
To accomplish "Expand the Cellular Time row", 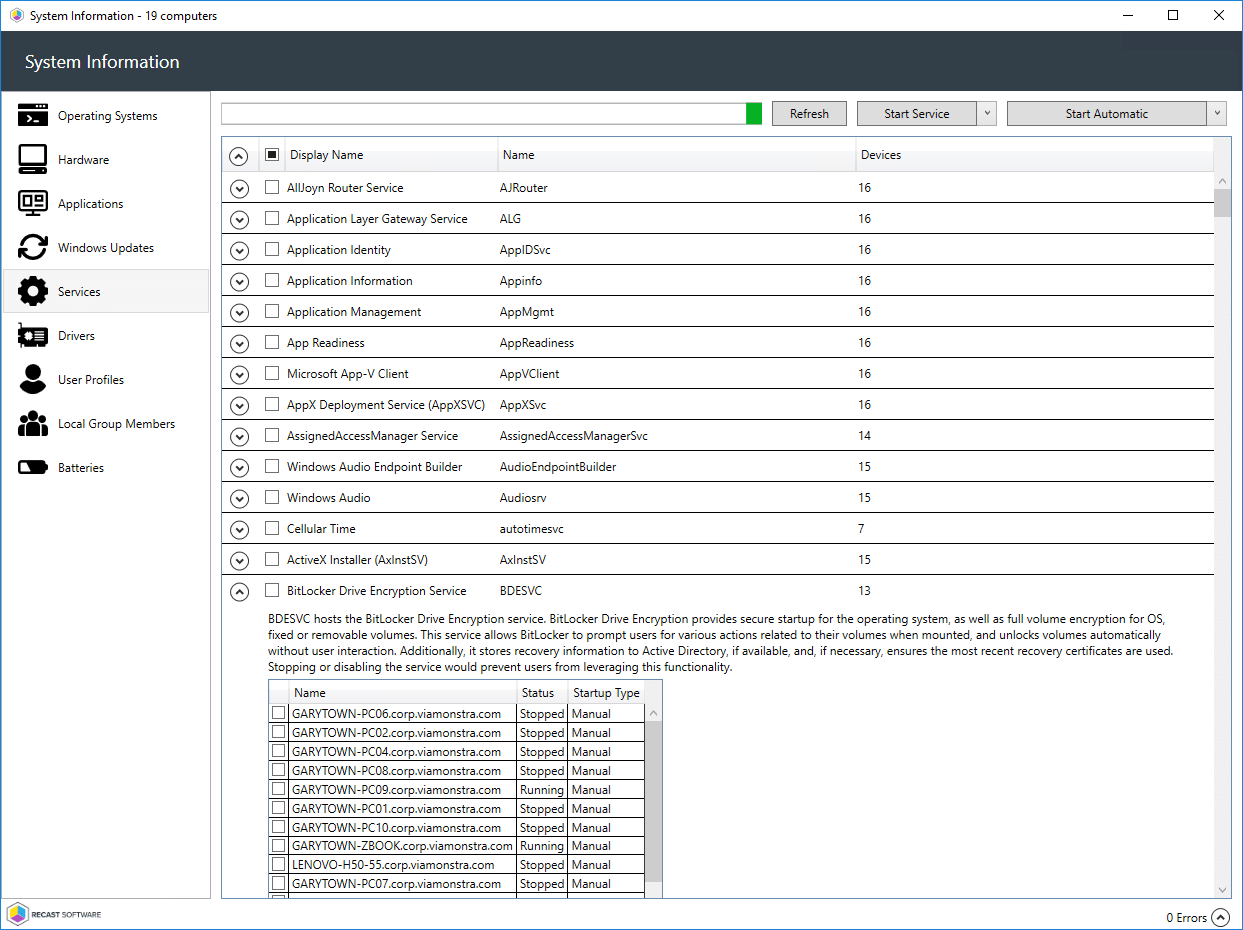I will [239, 529].
